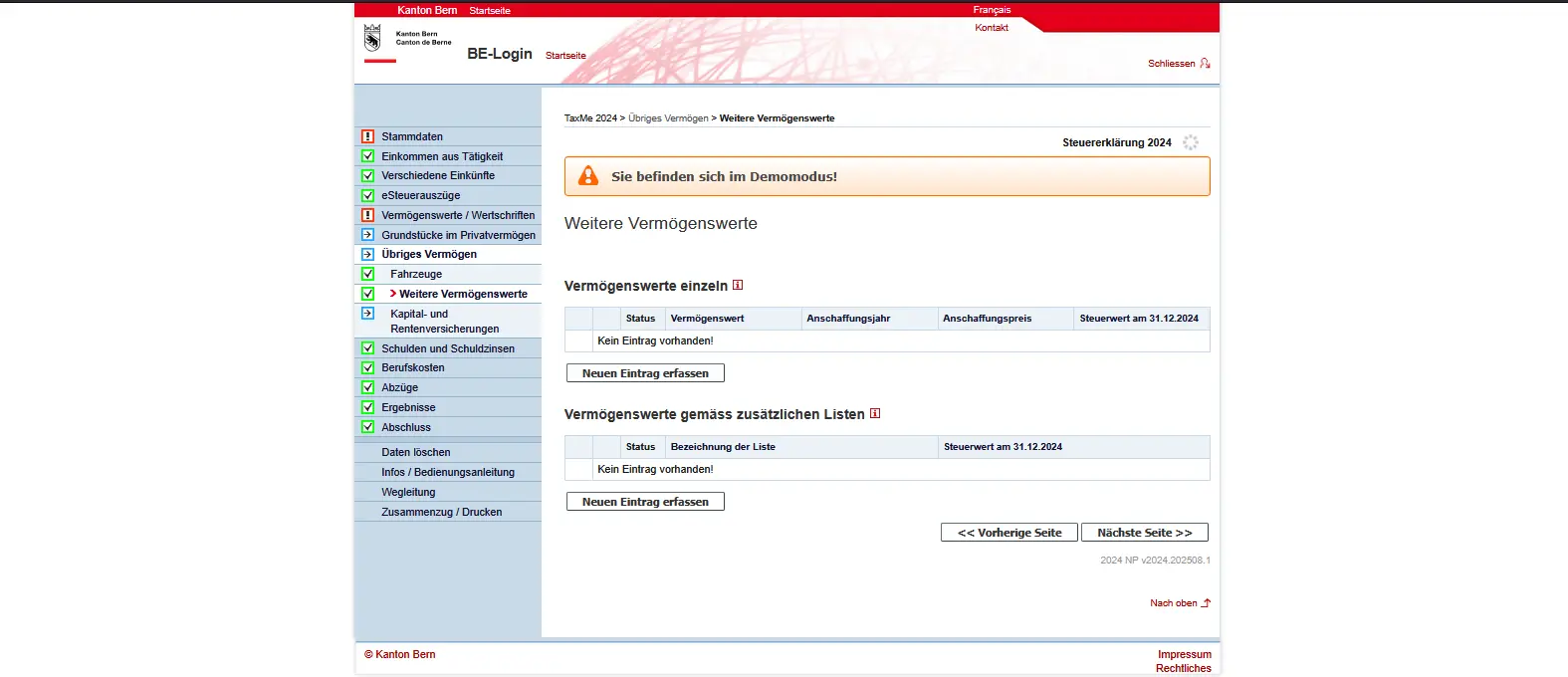
Task: Open Kapital- und Rentenversicherungen via blue arrow
Action: click(x=367, y=314)
